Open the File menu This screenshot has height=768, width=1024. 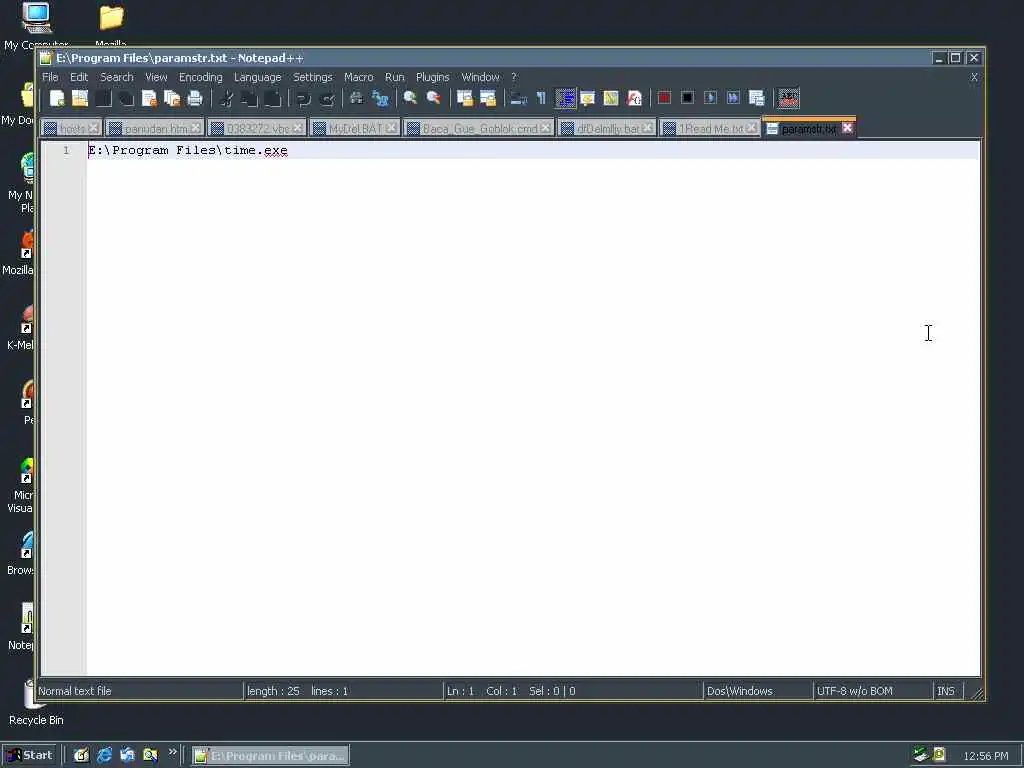50,77
